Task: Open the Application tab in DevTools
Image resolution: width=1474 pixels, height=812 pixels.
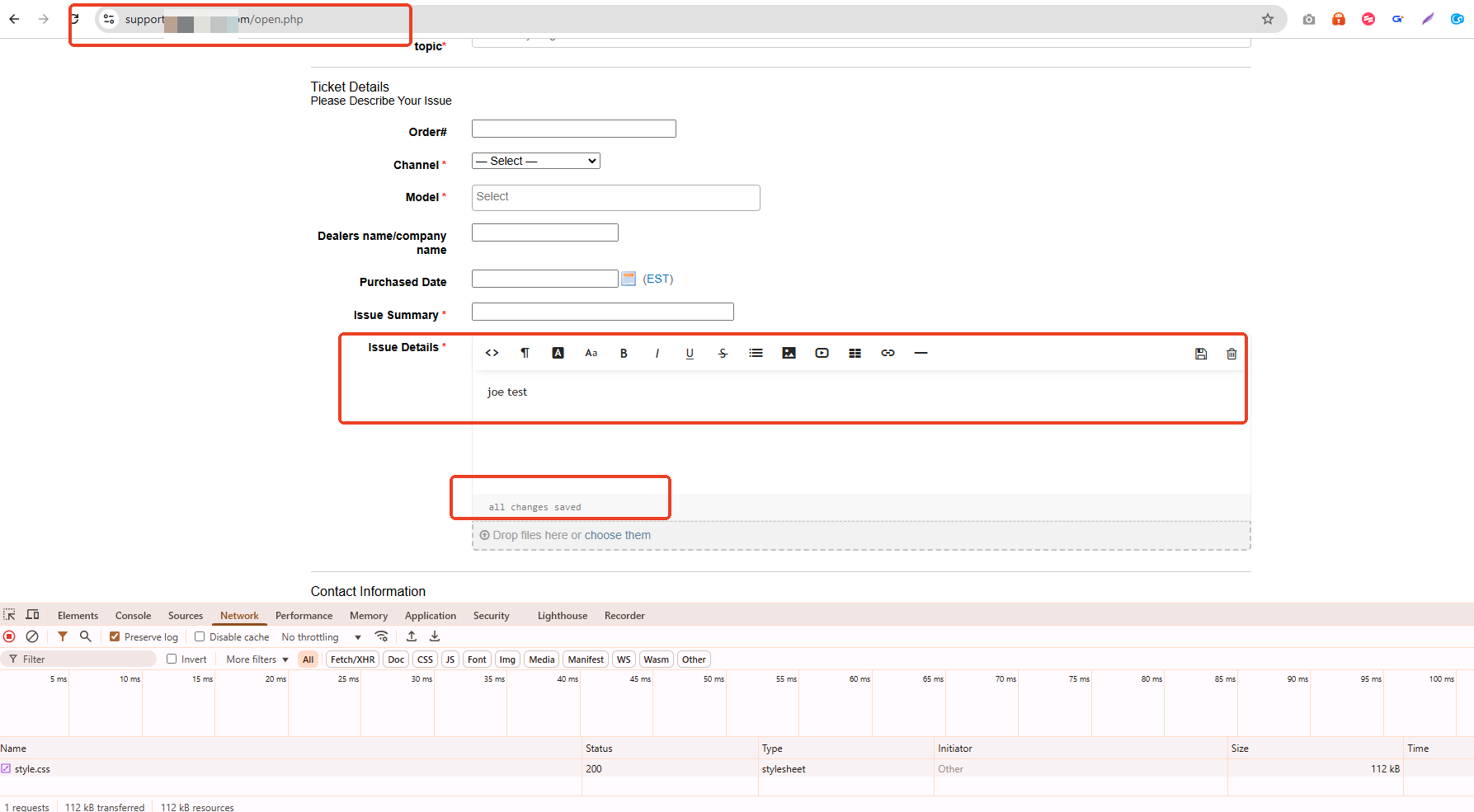Action: [430, 616]
